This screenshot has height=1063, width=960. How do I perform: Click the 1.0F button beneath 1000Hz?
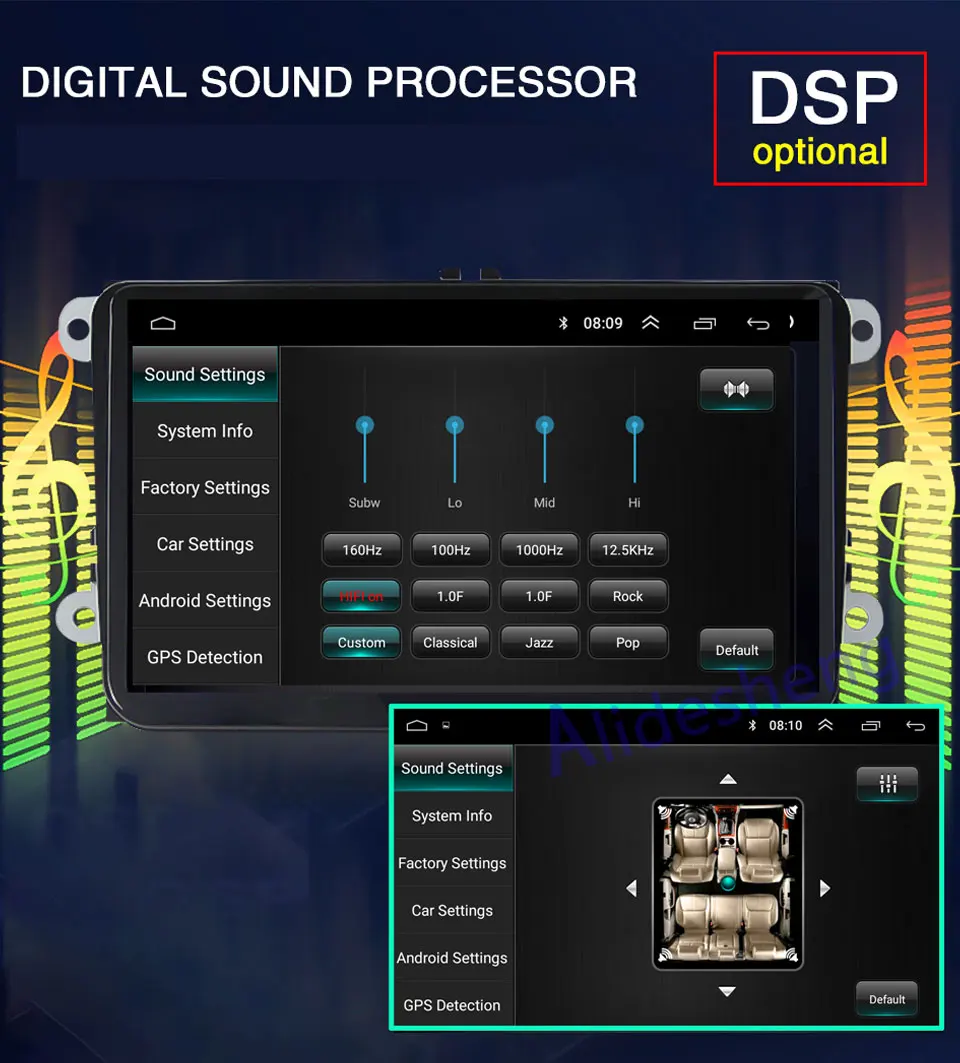[x=539, y=596]
